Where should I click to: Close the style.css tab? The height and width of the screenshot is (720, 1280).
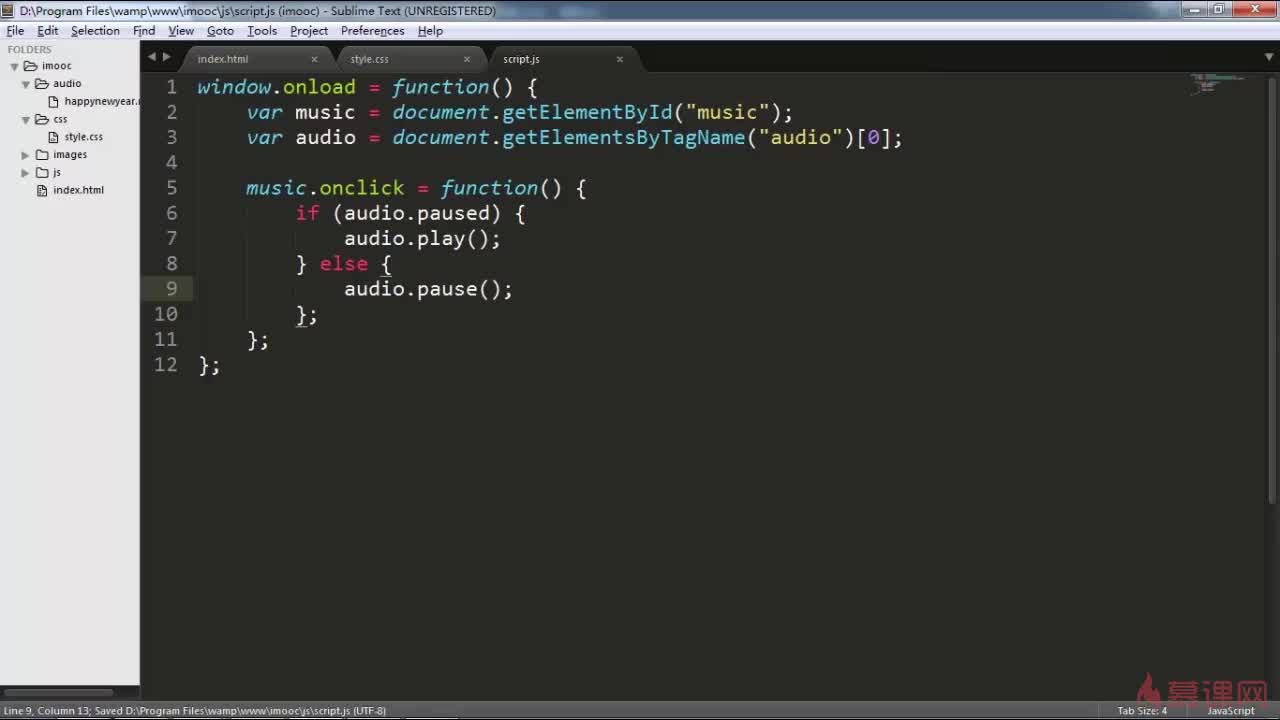coord(466,59)
